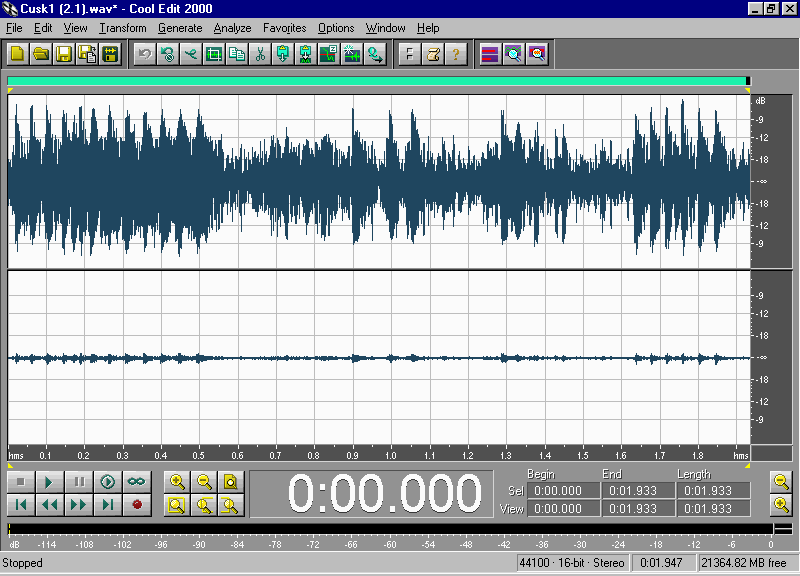Open the Generate menu
The image size is (800, 576).
[180, 28]
